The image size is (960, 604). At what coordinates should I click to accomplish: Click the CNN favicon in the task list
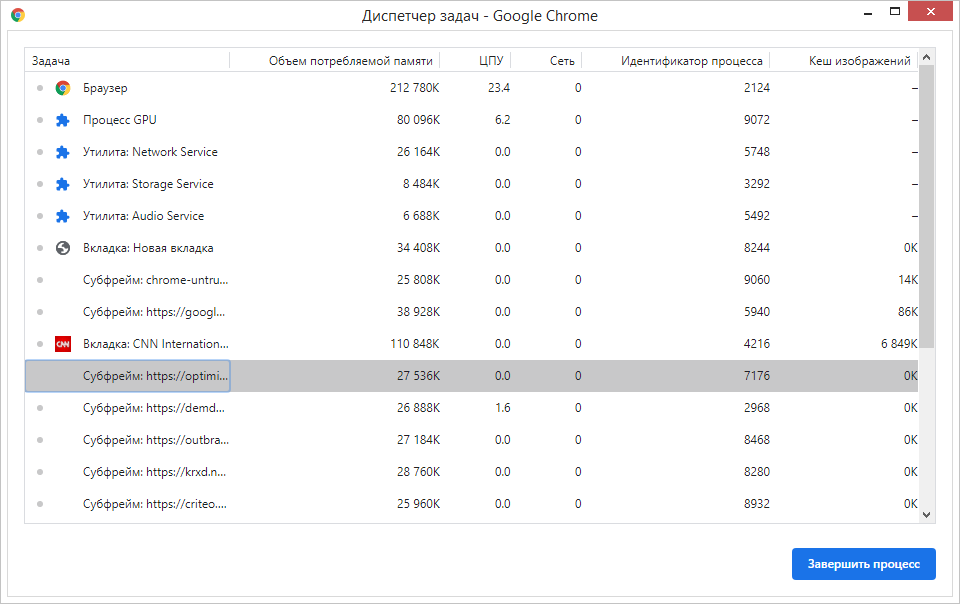pos(62,344)
